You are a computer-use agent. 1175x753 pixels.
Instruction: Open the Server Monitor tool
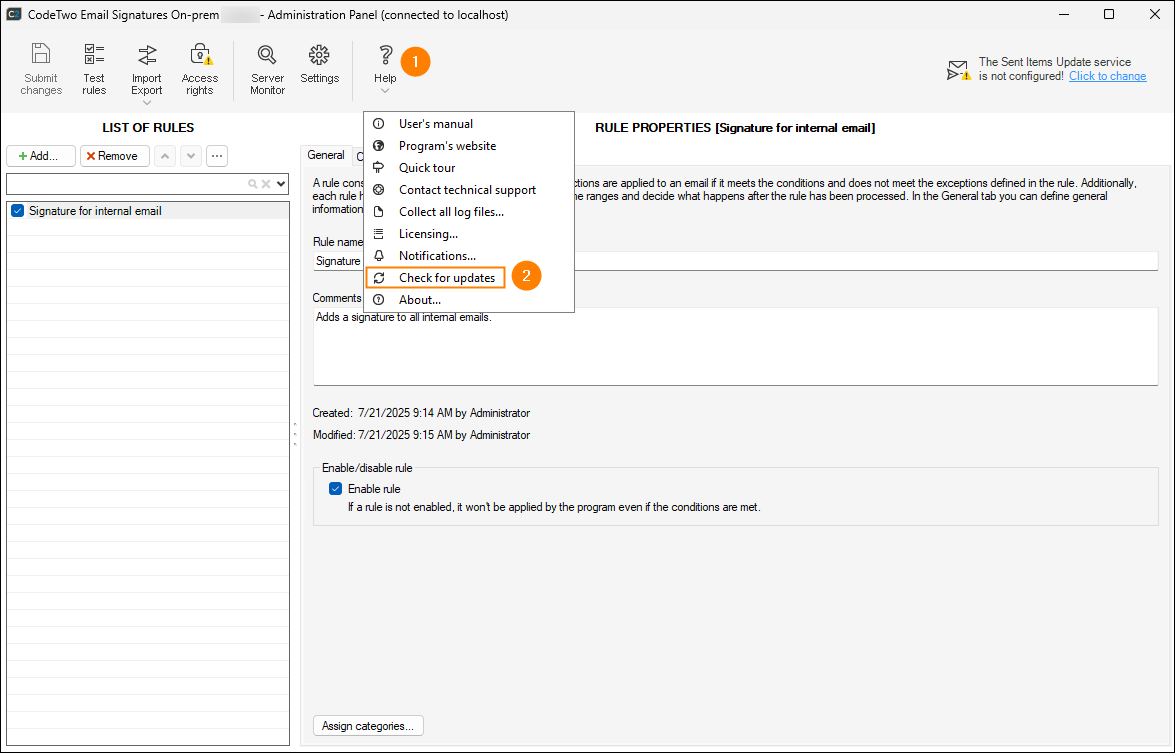point(267,56)
